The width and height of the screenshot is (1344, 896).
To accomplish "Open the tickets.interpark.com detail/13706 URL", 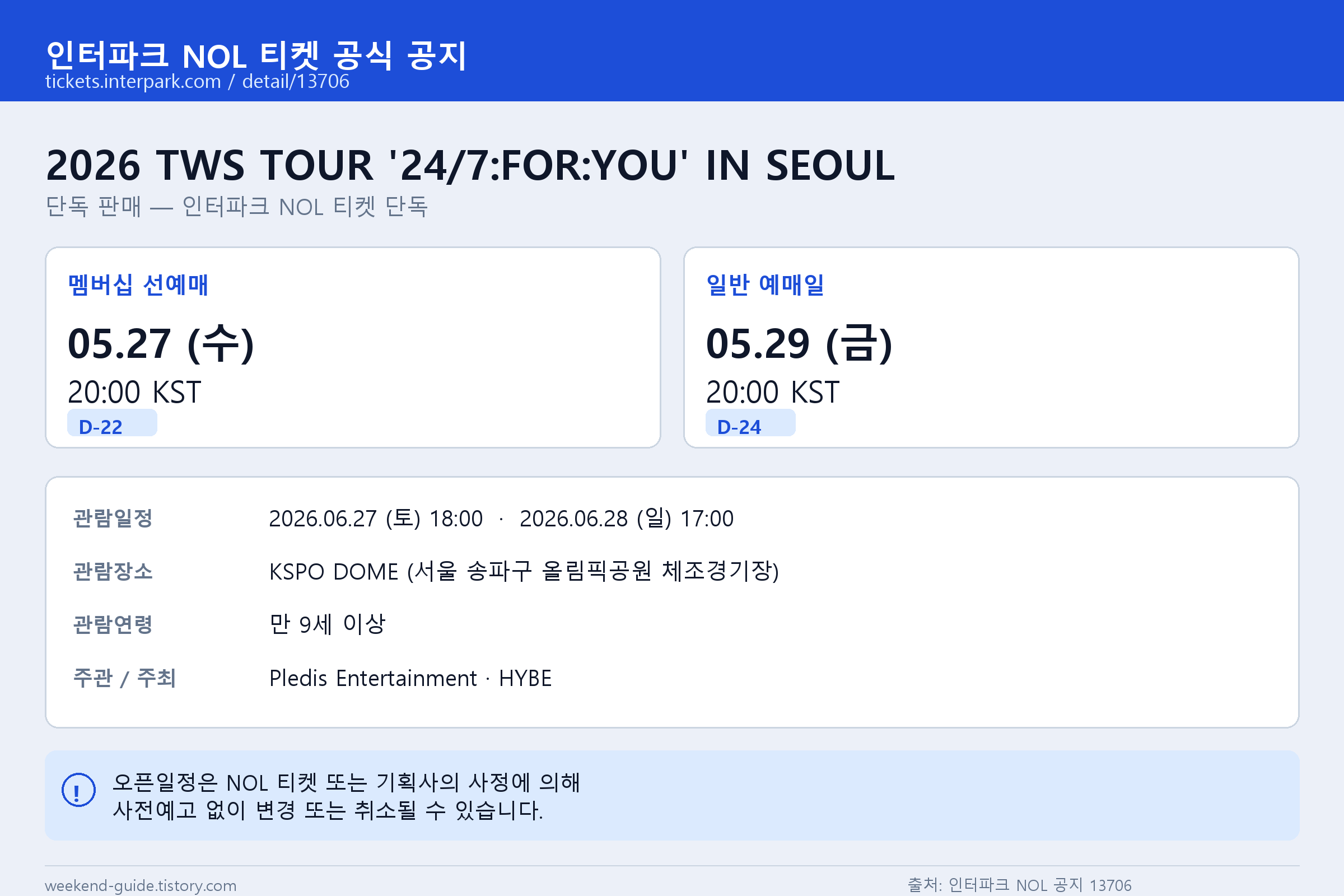I will (197, 82).
